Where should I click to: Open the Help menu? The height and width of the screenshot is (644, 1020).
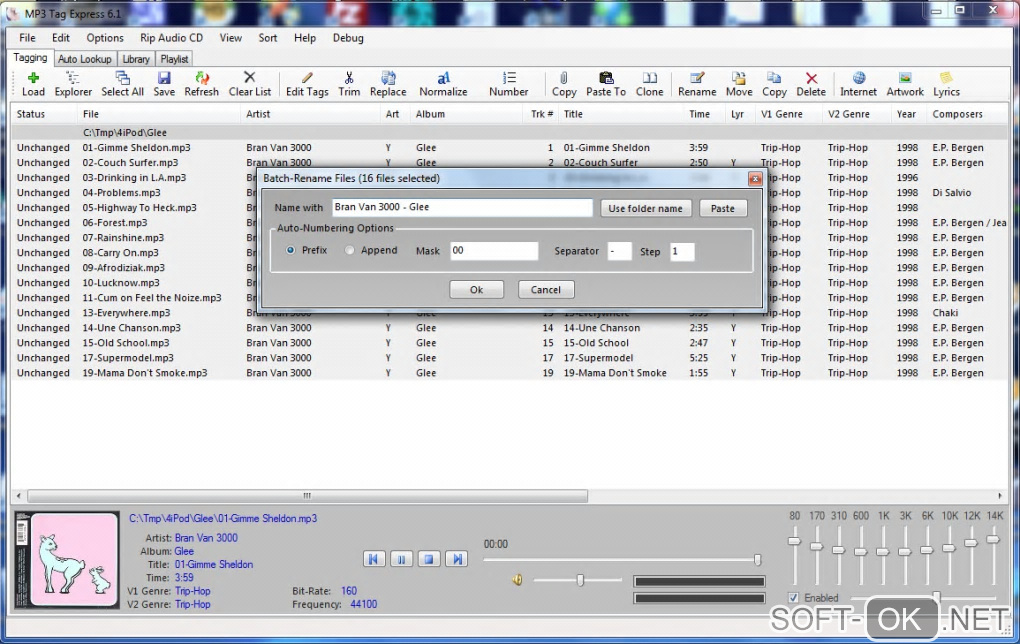pyautogui.click(x=304, y=38)
